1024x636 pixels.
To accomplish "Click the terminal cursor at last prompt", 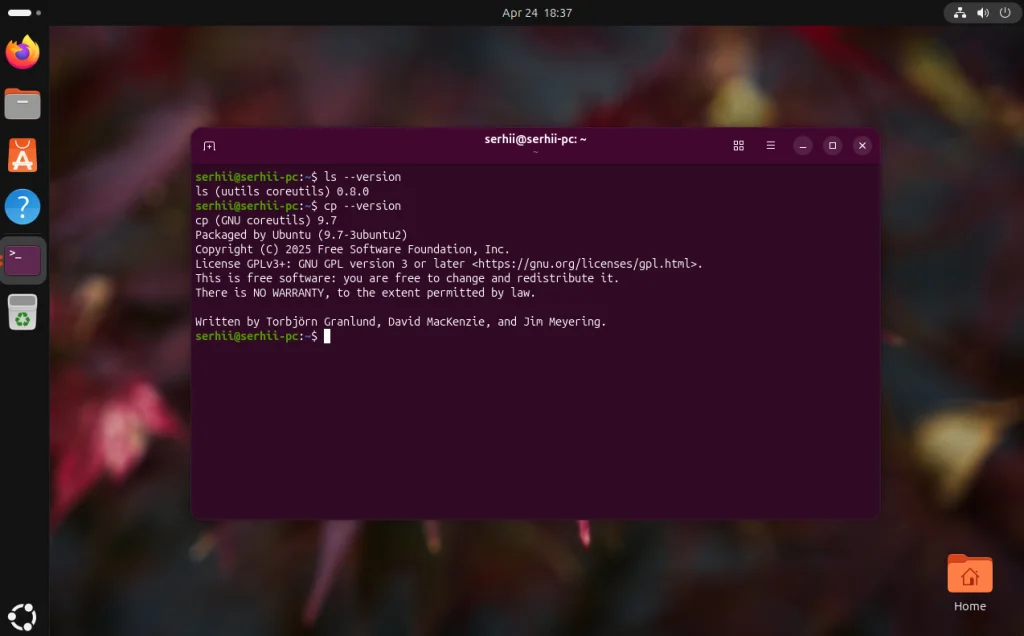I will coord(327,336).
